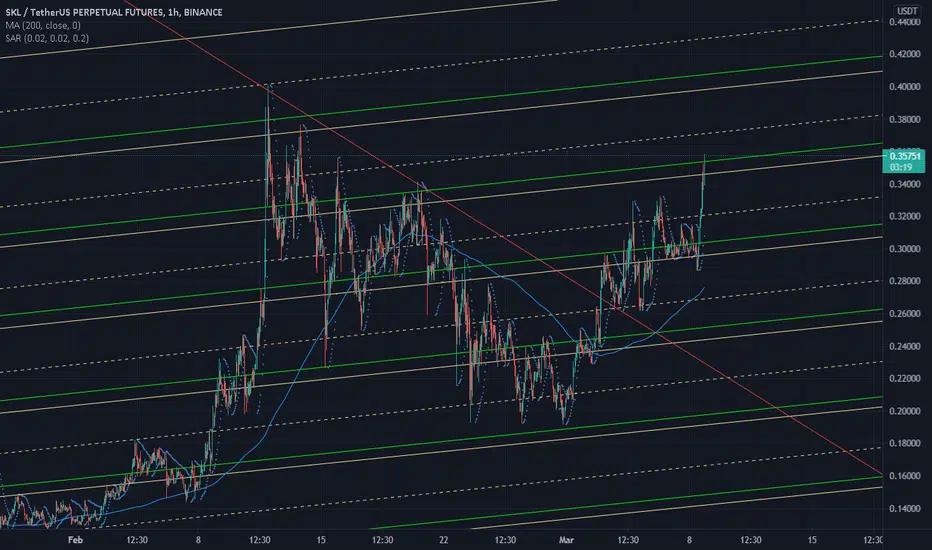Click the 0.14000 price axis label

tap(905, 508)
